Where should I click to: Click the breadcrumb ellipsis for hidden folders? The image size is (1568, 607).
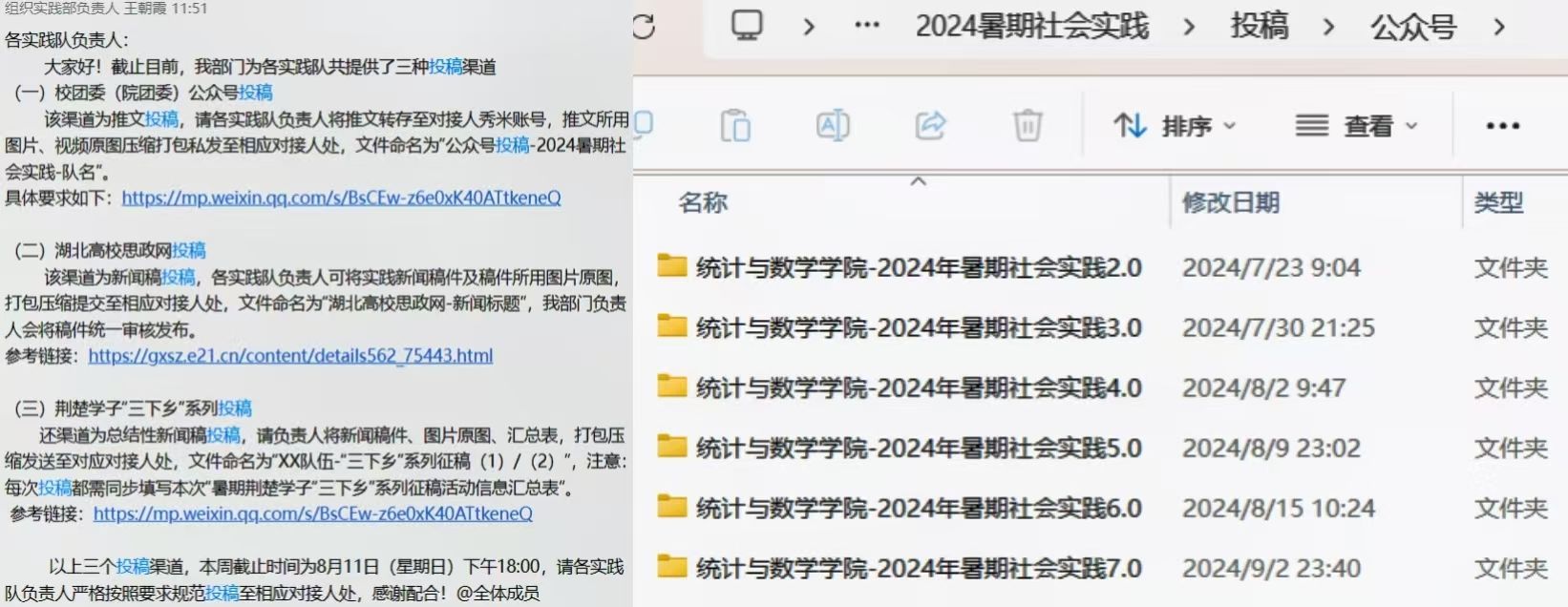pyautogui.click(x=867, y=26)
